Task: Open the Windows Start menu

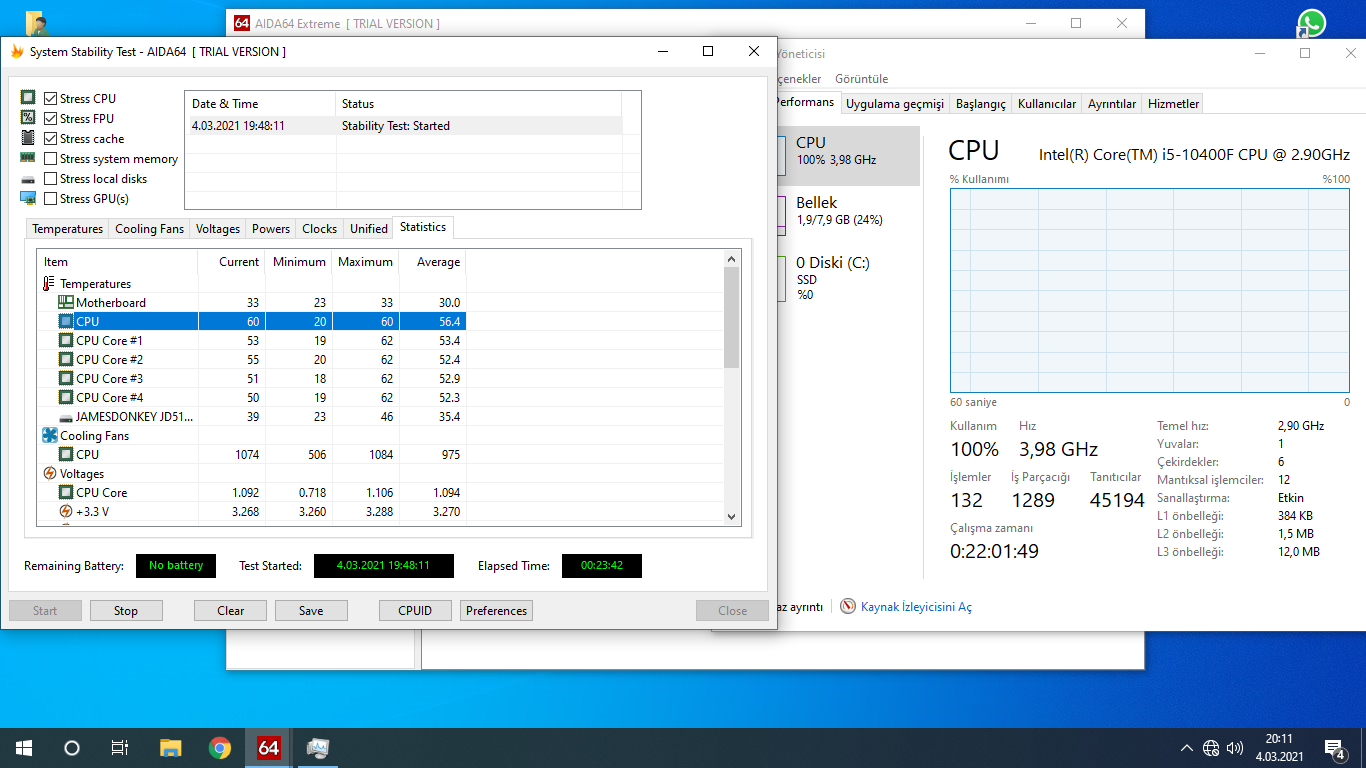Action: coord(24,748)
